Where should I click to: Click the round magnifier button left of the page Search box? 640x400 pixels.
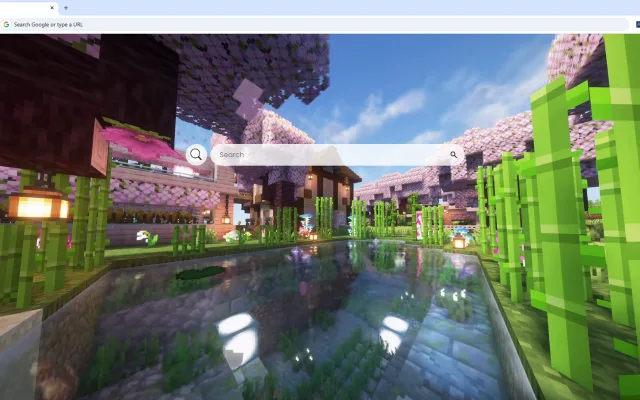(196, 155)
